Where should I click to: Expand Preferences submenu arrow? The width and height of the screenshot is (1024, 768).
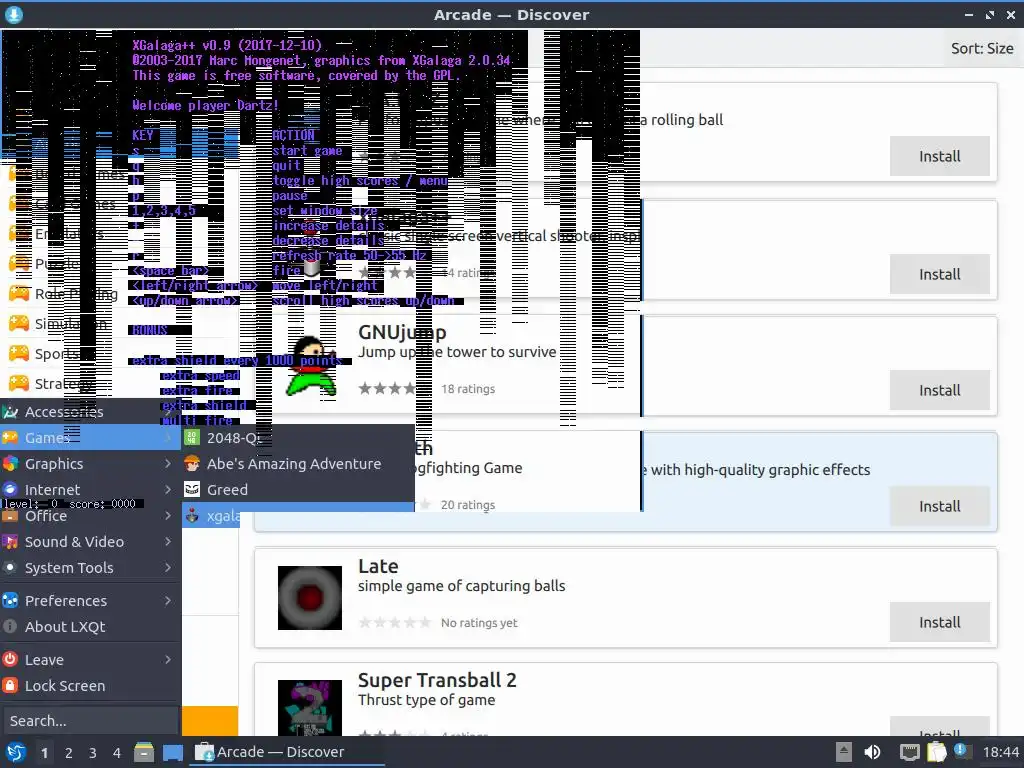(168, 601)
